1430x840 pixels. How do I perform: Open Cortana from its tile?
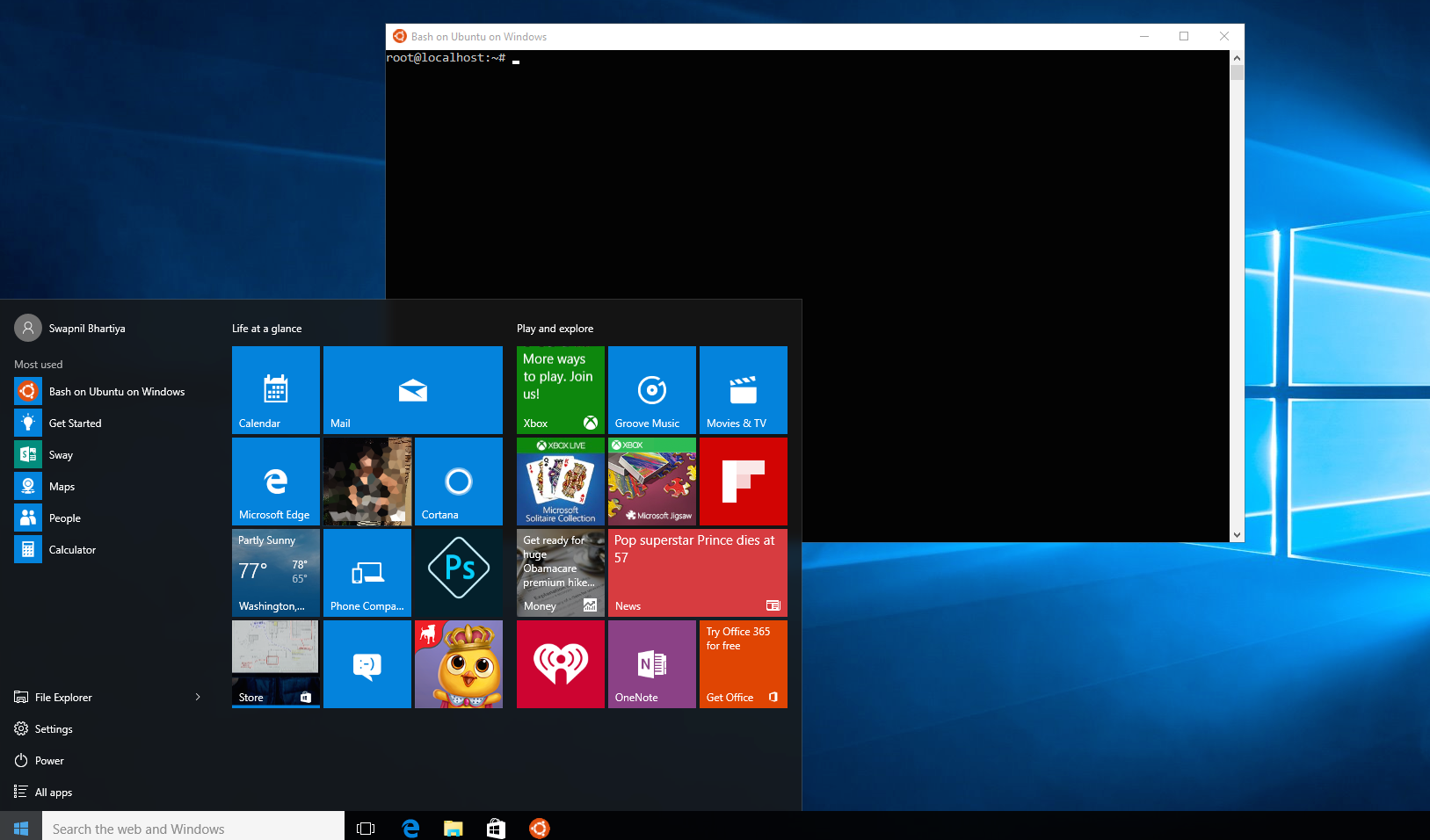[x=458, y=481]
